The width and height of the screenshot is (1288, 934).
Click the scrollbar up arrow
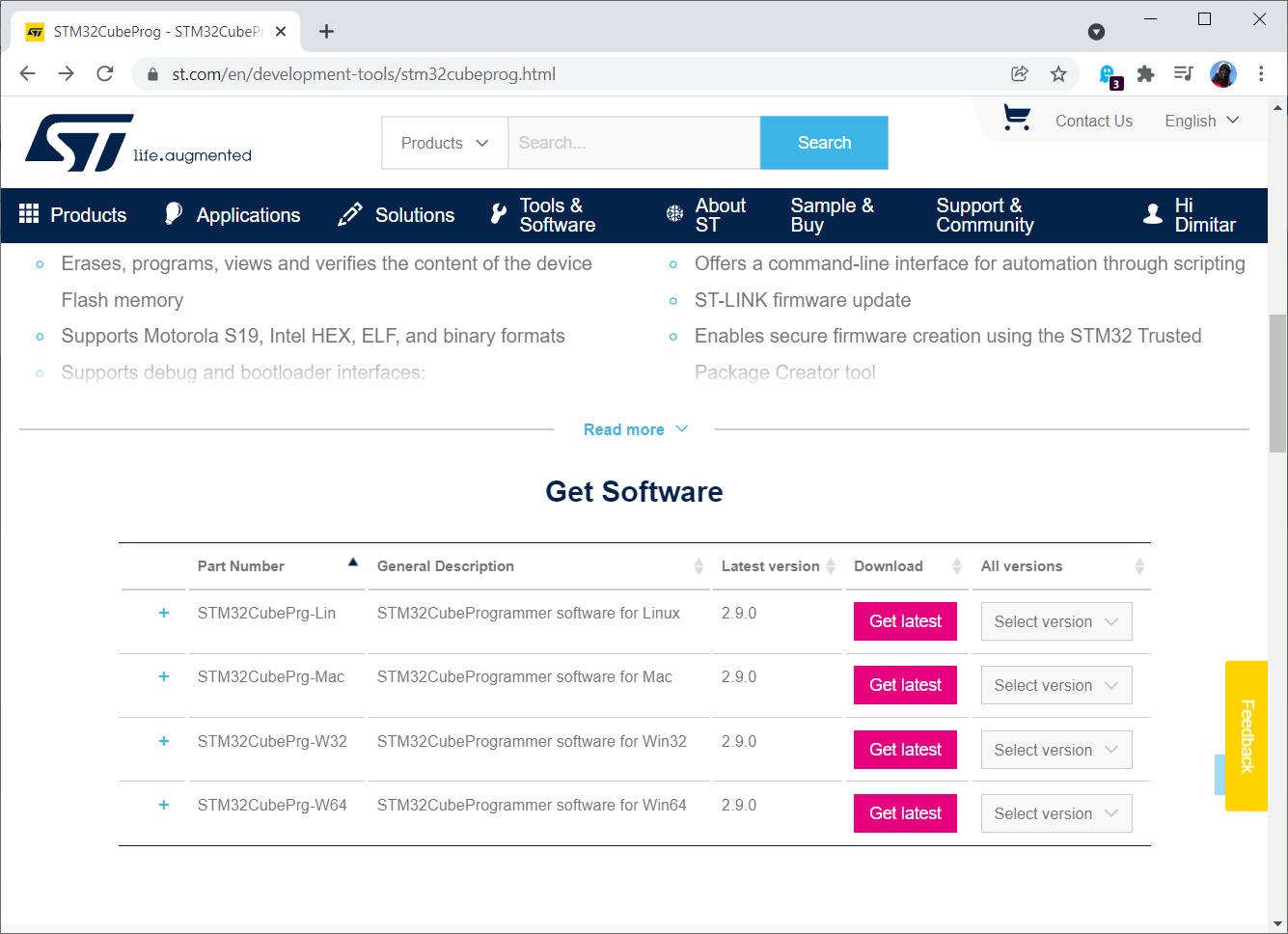tap(1278, 107)
